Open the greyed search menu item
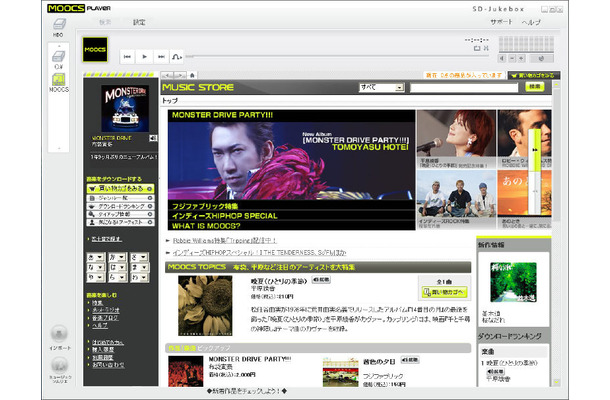 [105, 22]
